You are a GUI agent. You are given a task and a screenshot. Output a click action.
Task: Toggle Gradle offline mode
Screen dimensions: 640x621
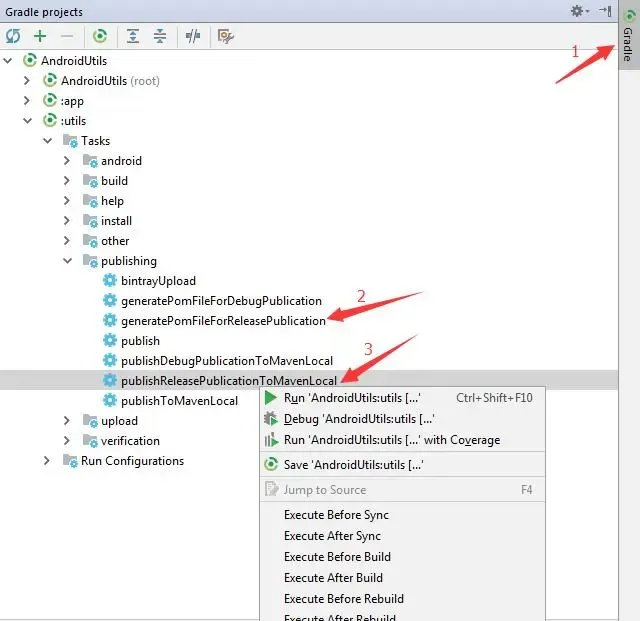click(191, 36)
